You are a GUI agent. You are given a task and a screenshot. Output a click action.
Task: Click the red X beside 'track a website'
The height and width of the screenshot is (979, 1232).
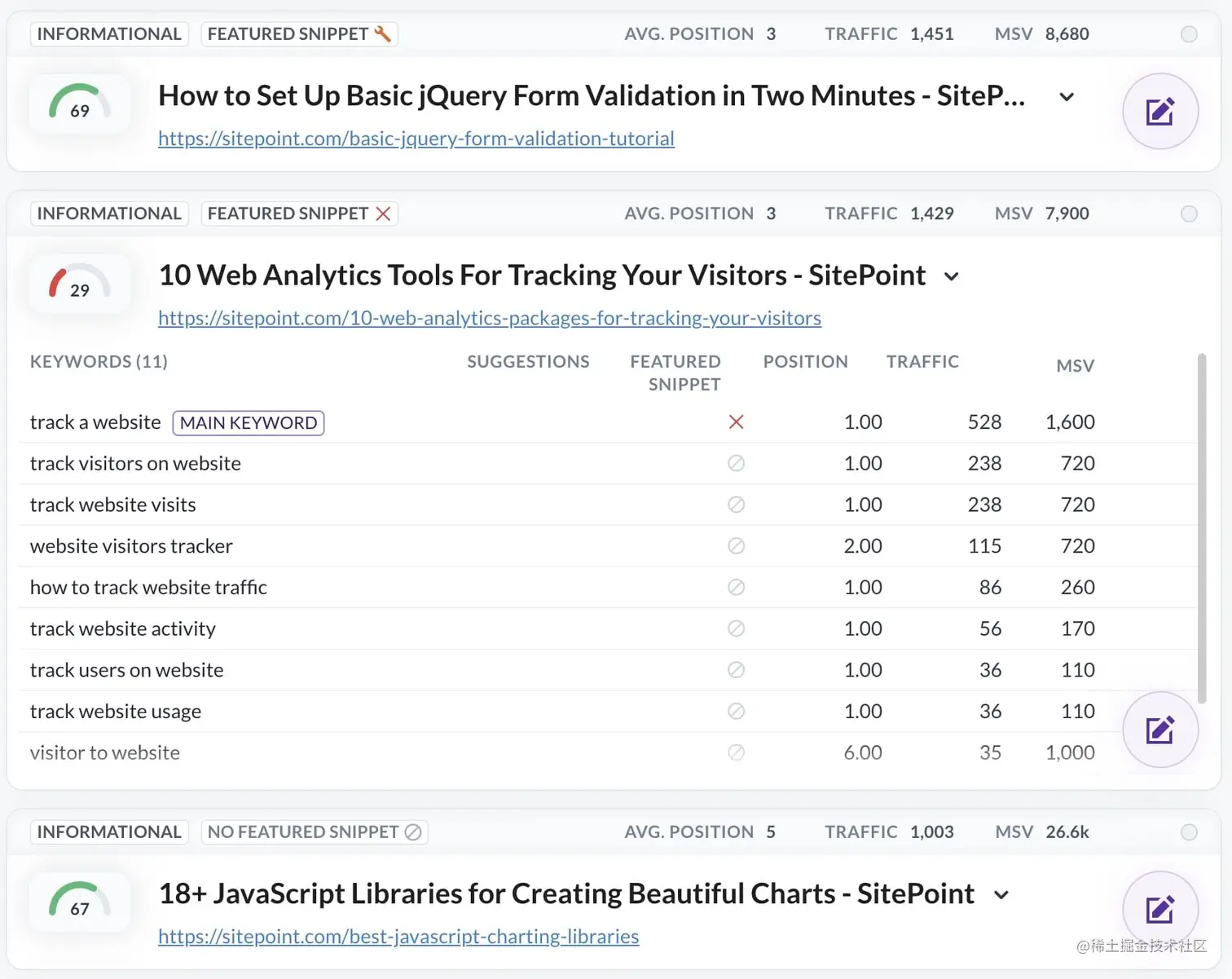point(736,421)
